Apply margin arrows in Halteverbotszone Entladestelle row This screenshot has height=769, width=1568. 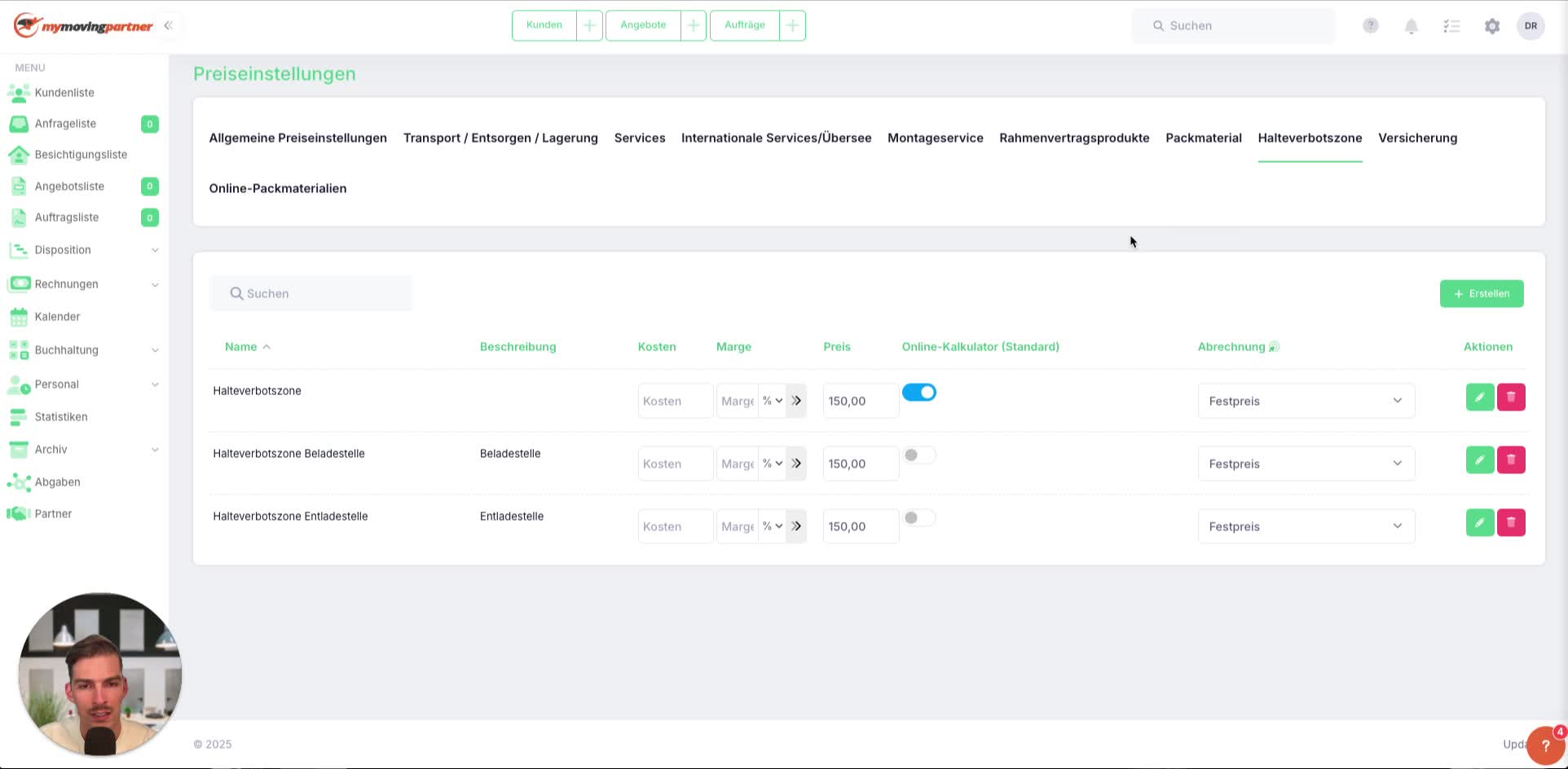point(796,526)
